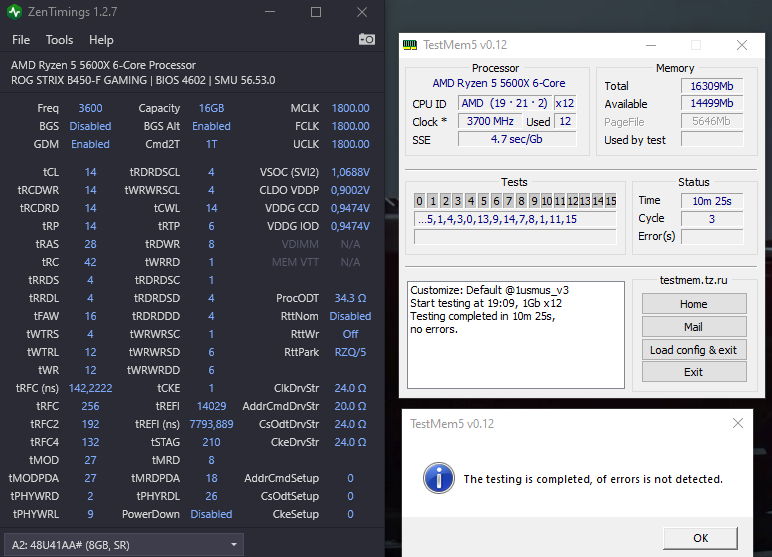Click the camera screenshot icon in ZenTimings
The image size is (772, 557).
[x=367, y=39]
